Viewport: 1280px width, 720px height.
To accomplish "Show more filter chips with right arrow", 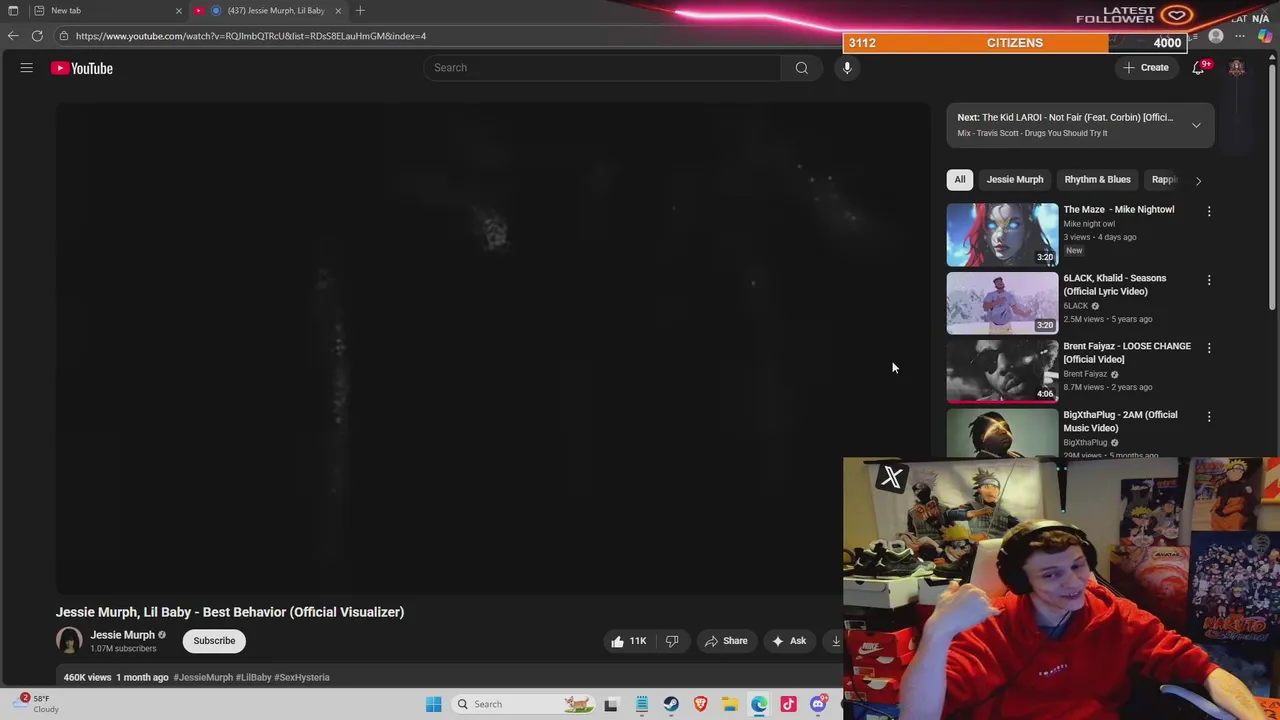I will (x=1198, y=181).
